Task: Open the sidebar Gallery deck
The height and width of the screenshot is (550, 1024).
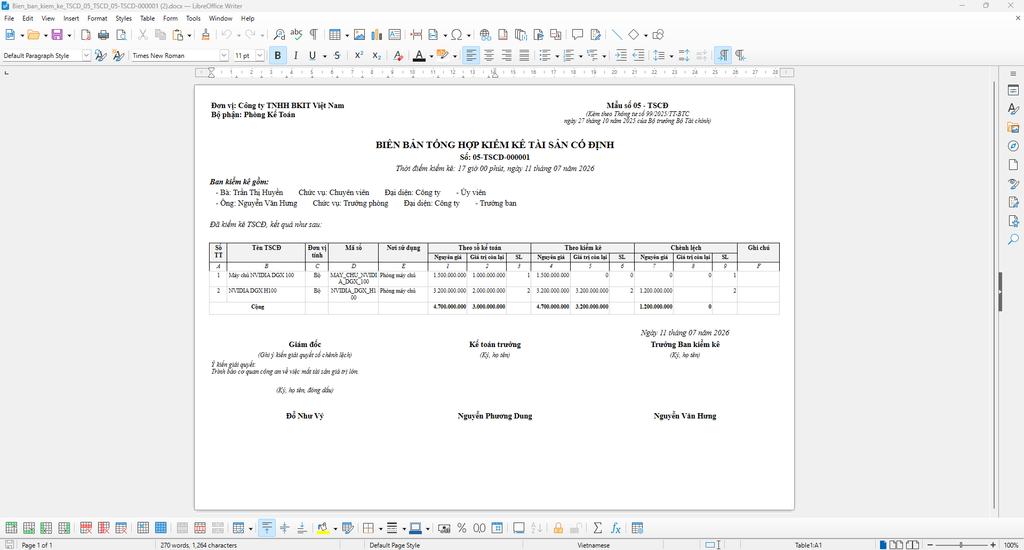Action: pos(1013,127)
